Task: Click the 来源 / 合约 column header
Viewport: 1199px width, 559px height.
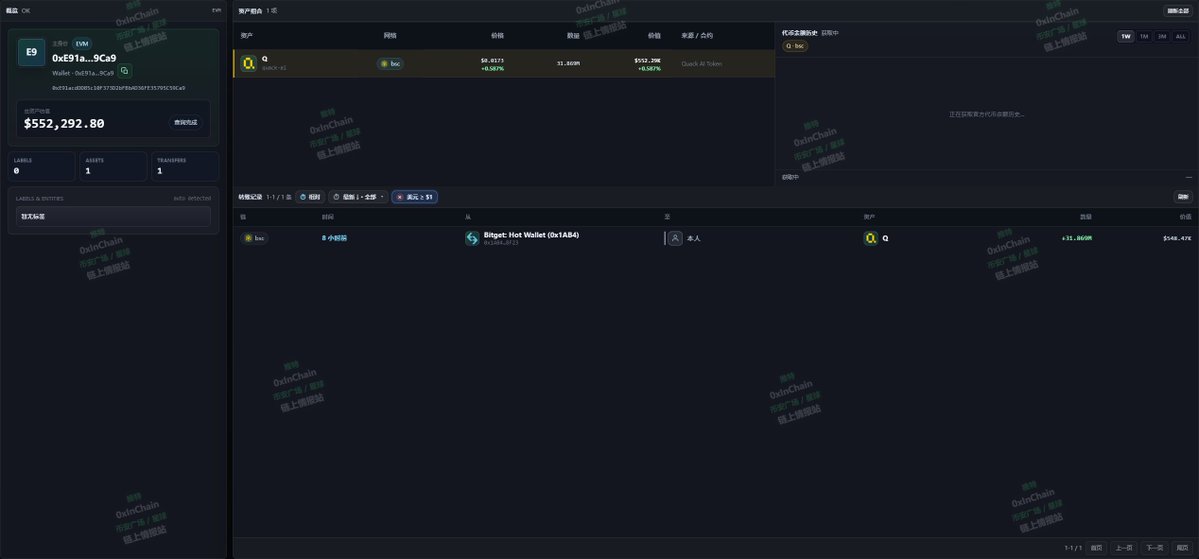Action: pos(697,36)
